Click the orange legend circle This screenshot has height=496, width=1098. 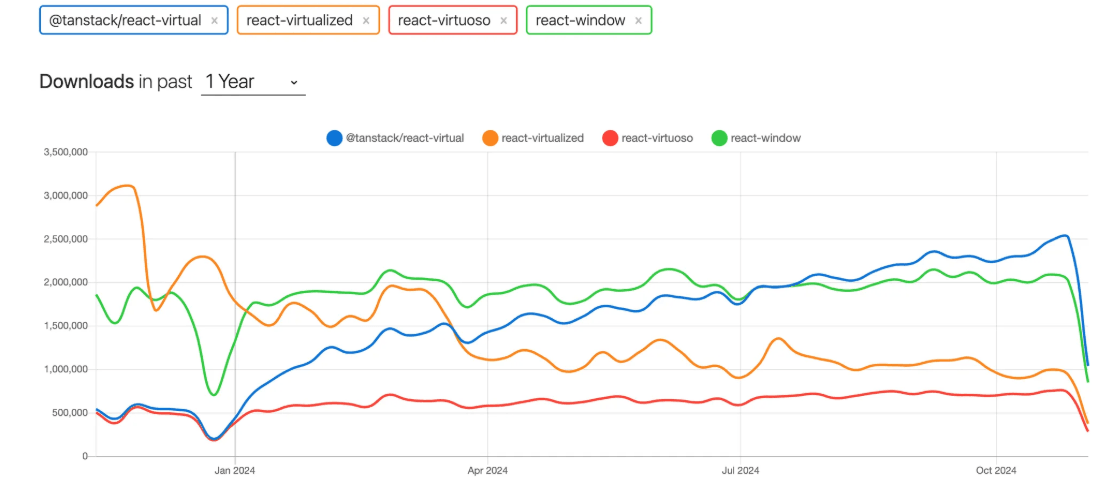[489, 138]
